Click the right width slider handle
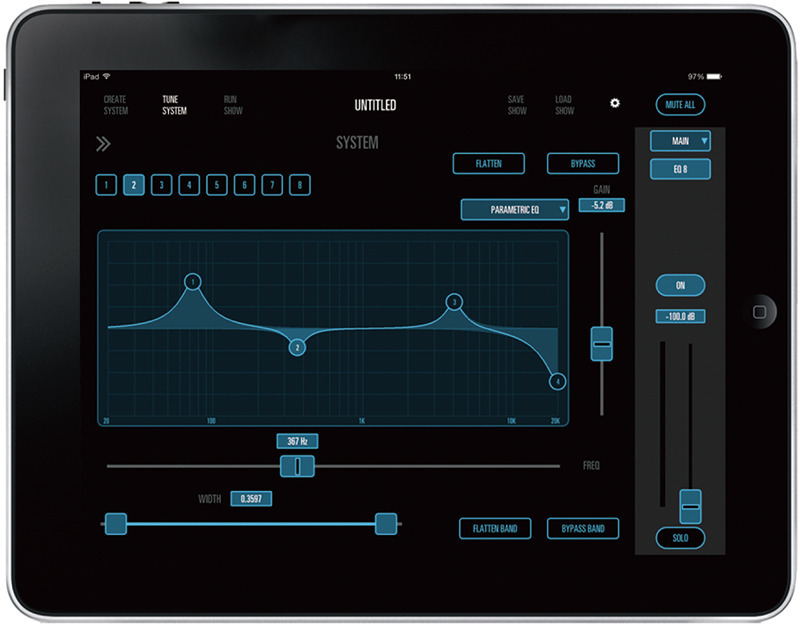The image size is (800, 626). (x=386, y=524)
